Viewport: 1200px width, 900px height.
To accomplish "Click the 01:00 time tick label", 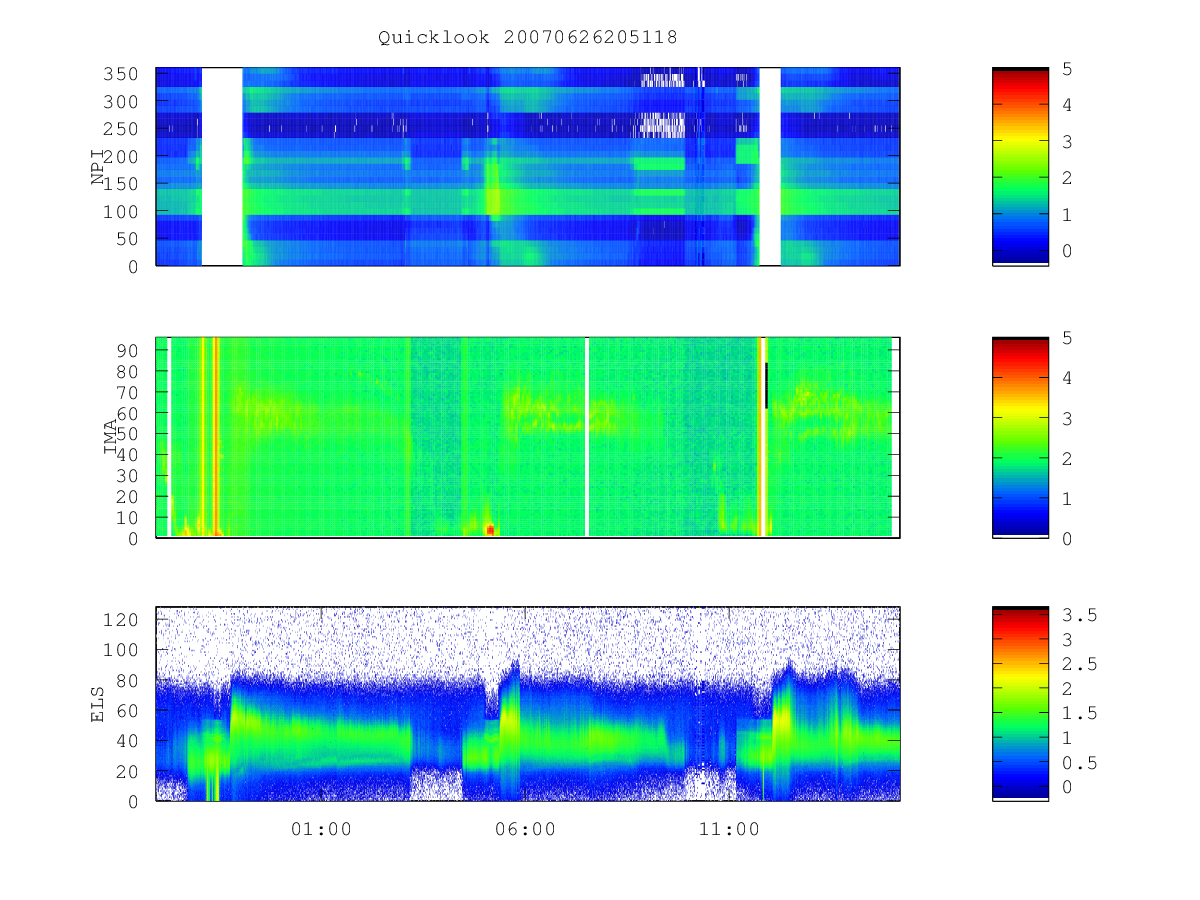I will (x=321, y=829).
